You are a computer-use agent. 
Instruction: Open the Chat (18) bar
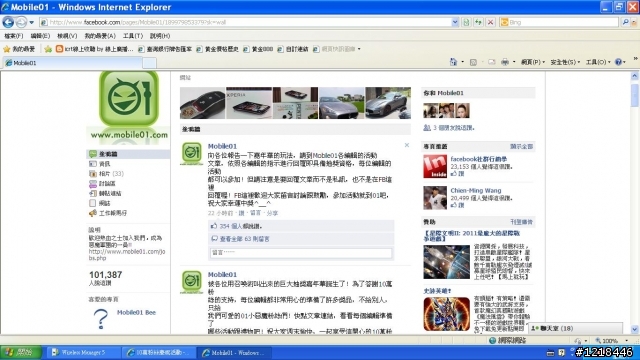pos(576,328)
